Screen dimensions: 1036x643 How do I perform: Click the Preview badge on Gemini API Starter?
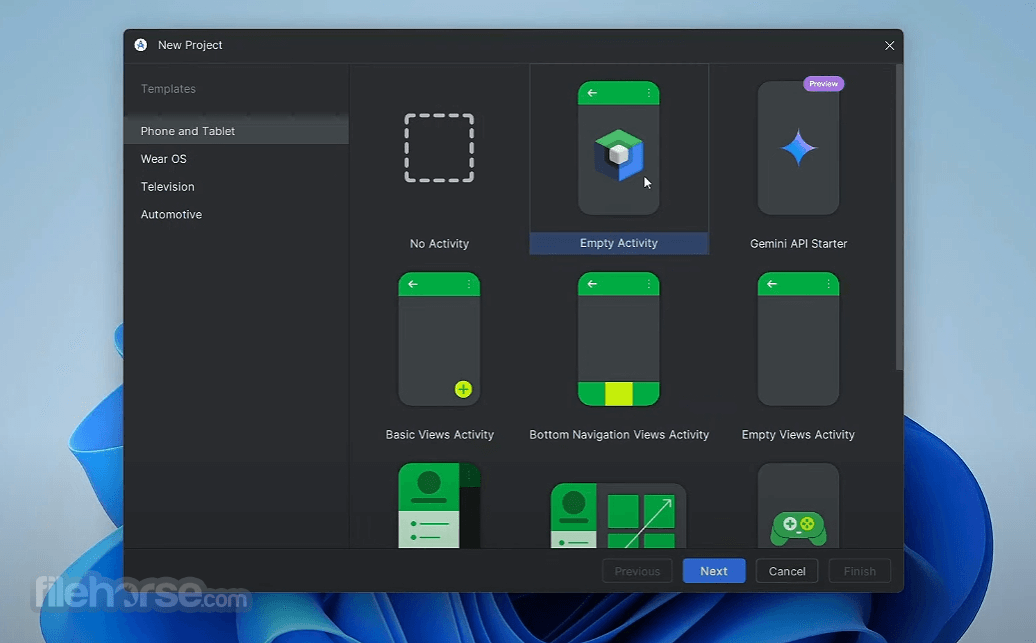click(x=823, y=84)
